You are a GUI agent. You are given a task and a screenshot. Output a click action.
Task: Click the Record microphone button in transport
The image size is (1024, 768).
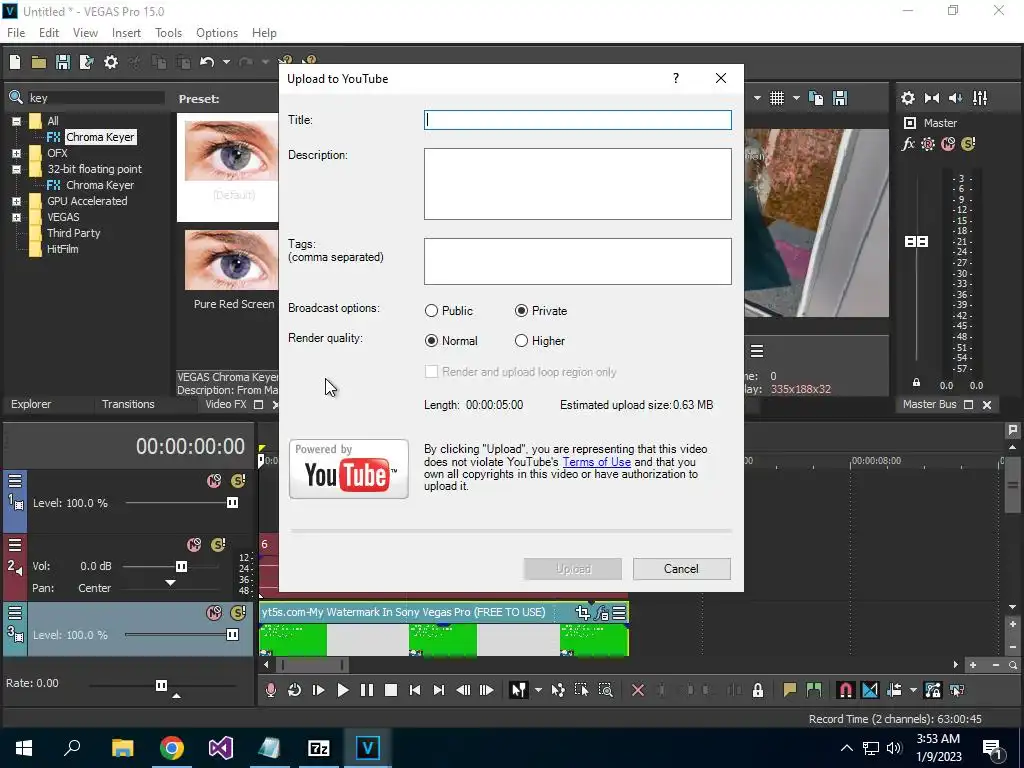coord(270,690)
